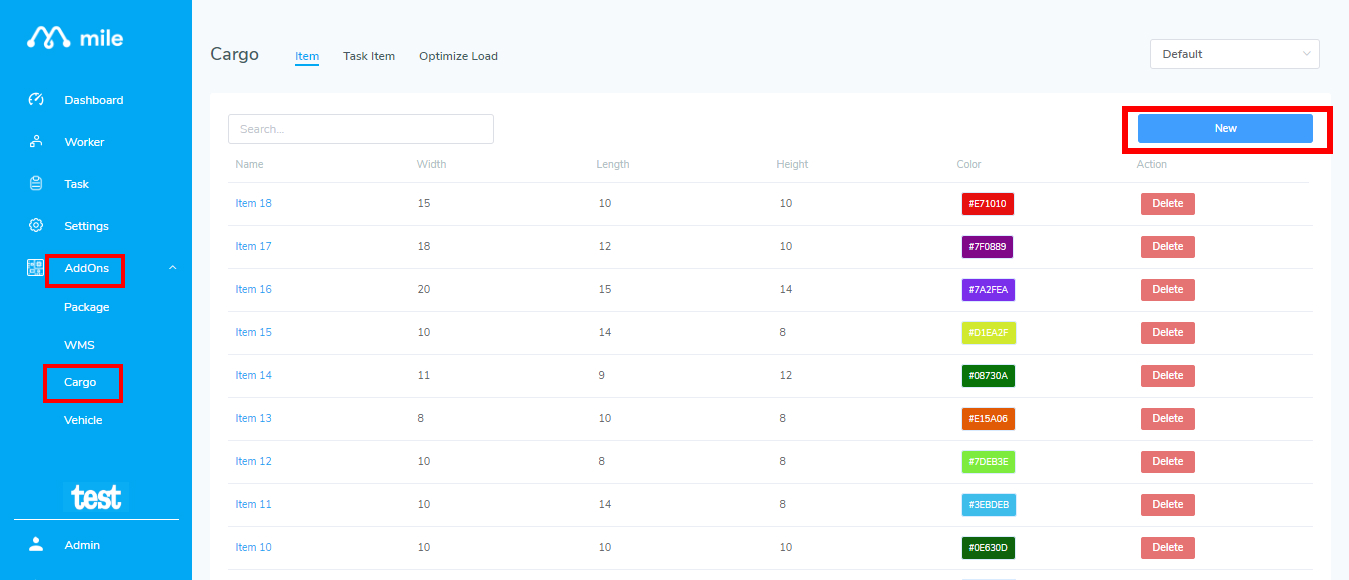The height and width of the screenshot is (580, 1349).
Task: Click the Width column header
Action: point(432,164)
